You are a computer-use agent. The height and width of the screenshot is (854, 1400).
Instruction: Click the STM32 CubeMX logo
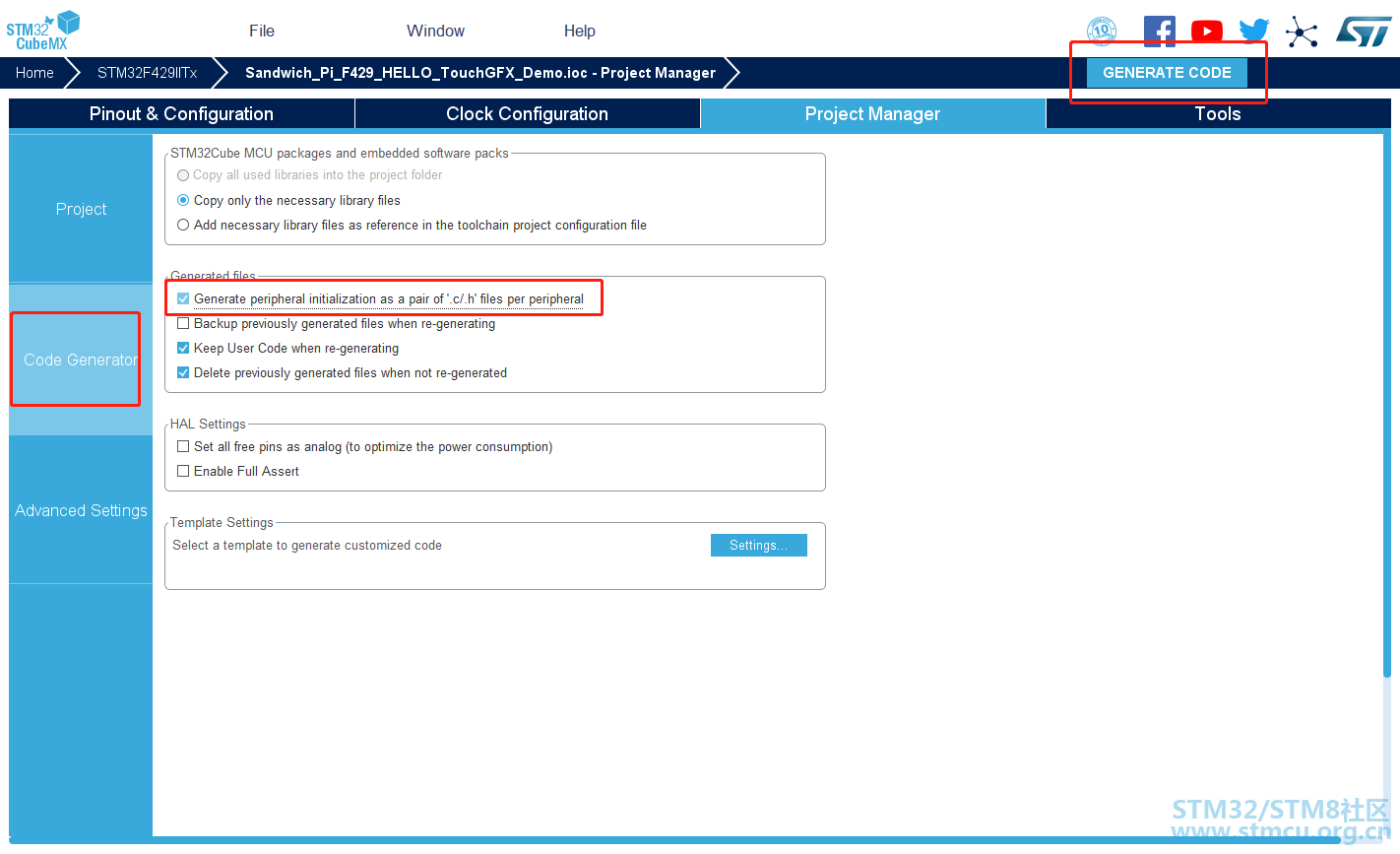click(42, 31)
